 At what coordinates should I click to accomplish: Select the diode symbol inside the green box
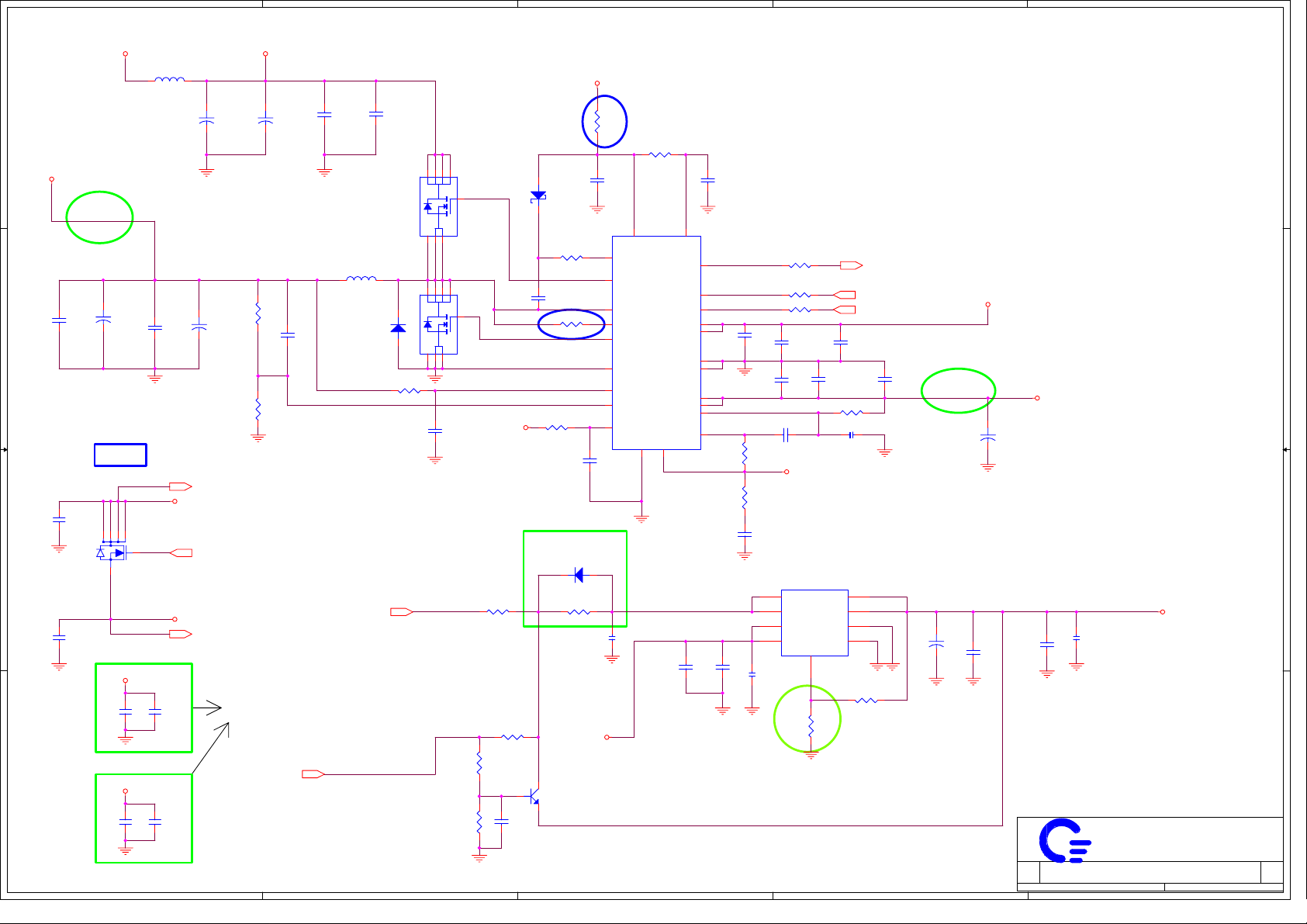point(579,575)
